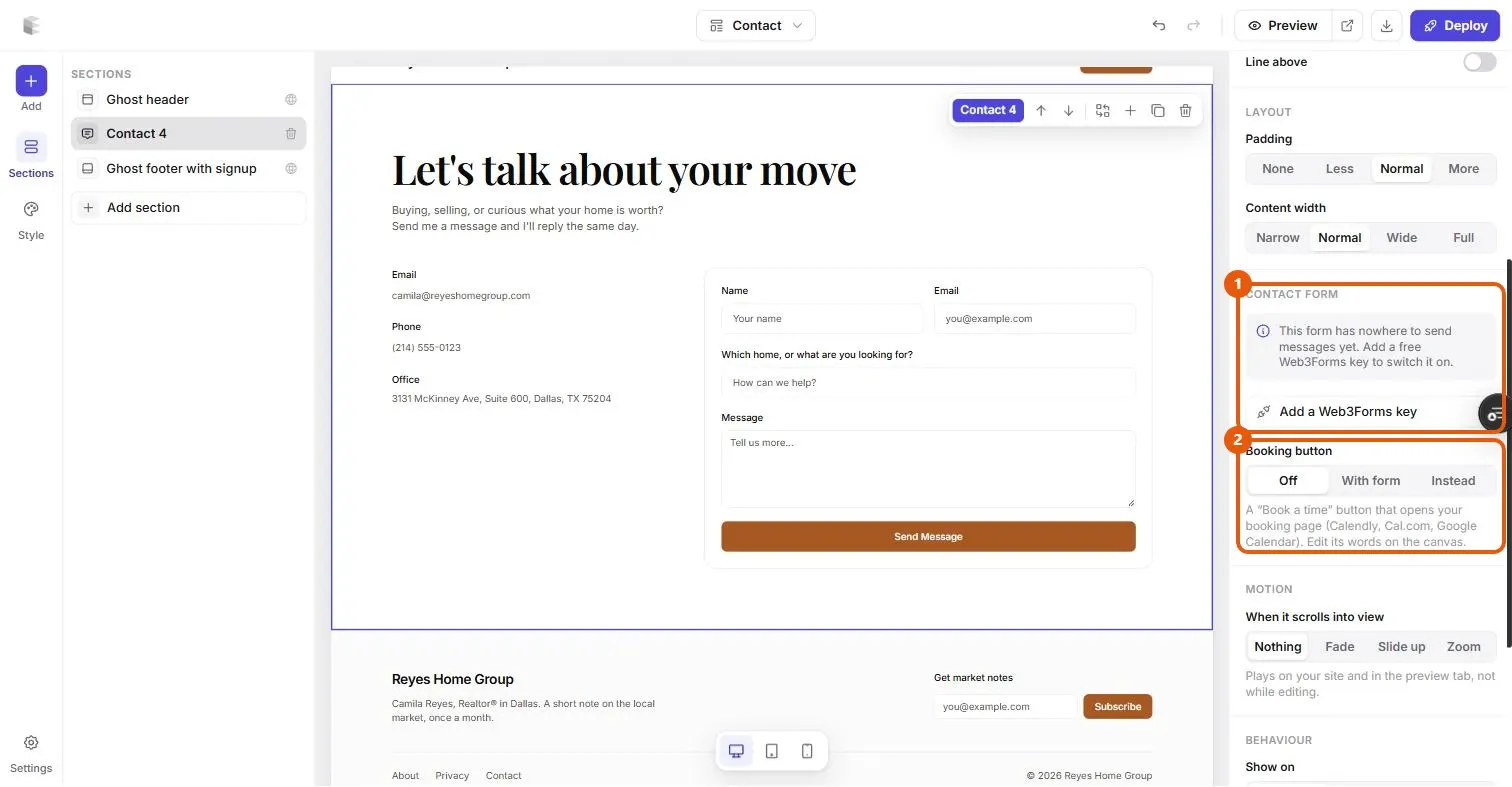Move Contact 4 section up
1512x787 pixels.
(x=1041, y=111)
